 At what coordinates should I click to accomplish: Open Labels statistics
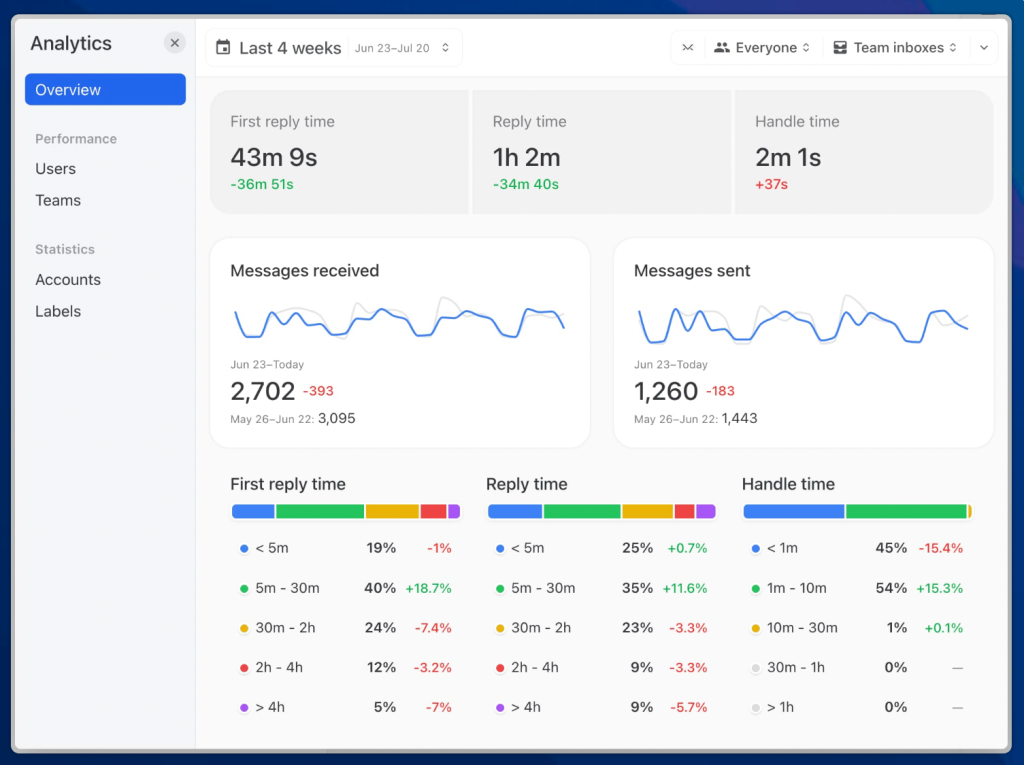click(x=58, y=311)
